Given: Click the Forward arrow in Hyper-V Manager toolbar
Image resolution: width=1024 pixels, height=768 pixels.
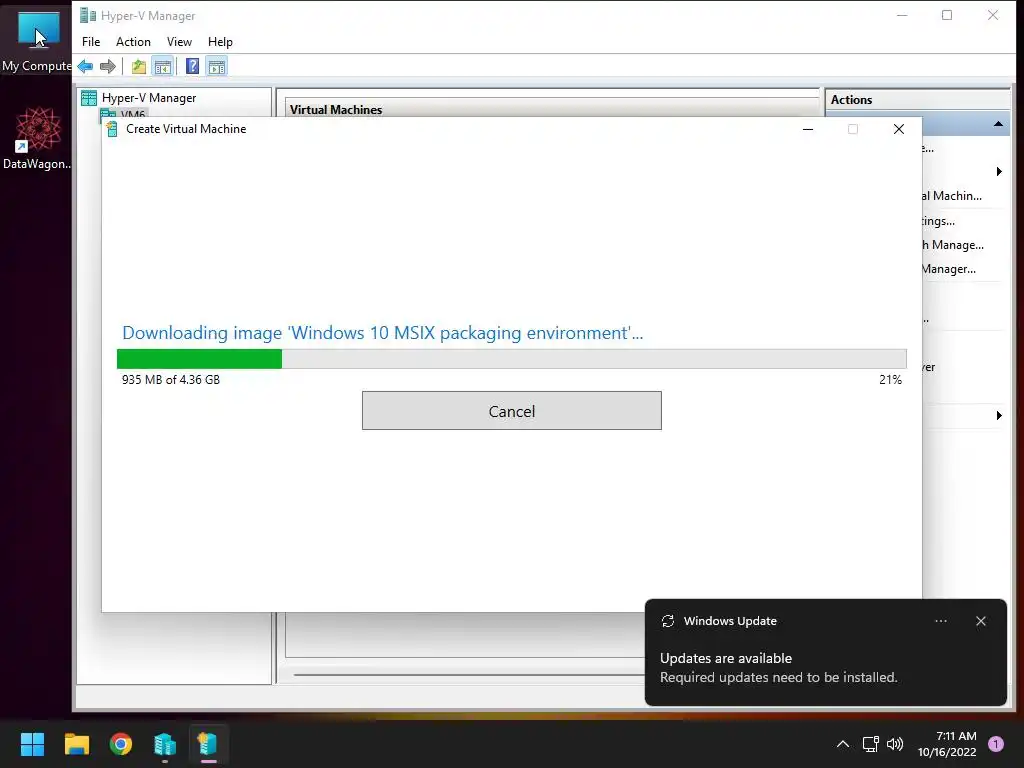Looking at the screenshot, I should point(108,67).
